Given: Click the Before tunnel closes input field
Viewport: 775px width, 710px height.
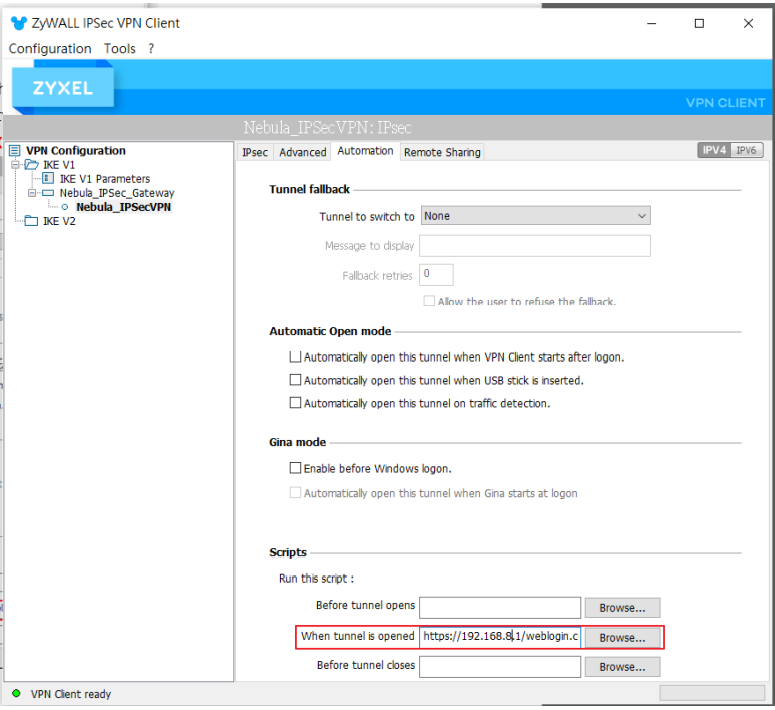Looking at the screenshot, I should coord(499,666).
